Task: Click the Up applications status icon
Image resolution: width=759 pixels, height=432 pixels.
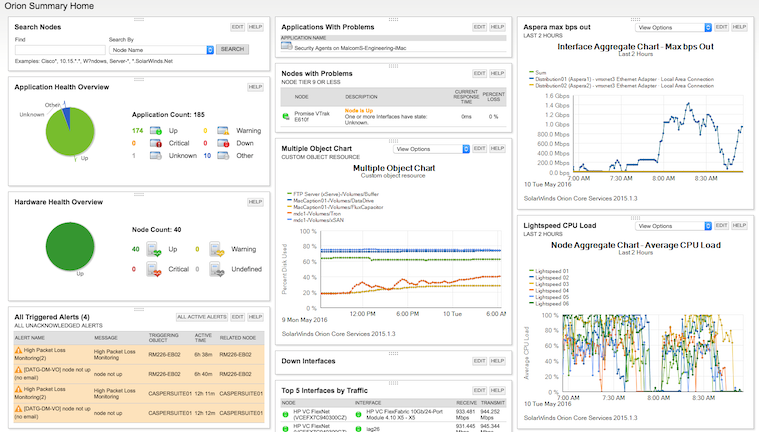Action: click(155, 131)
